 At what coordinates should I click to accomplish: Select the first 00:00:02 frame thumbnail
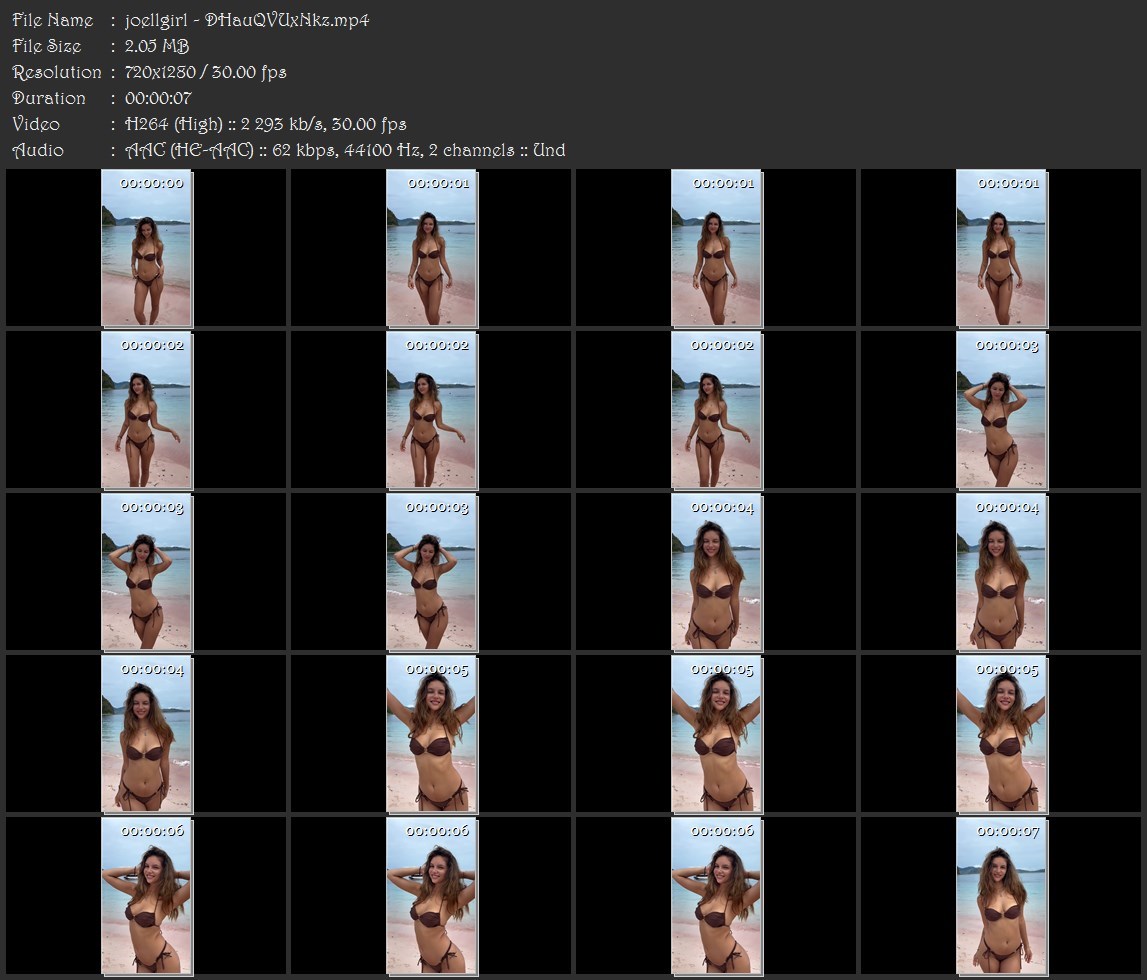pyautogui.click(x=146, y=410)
